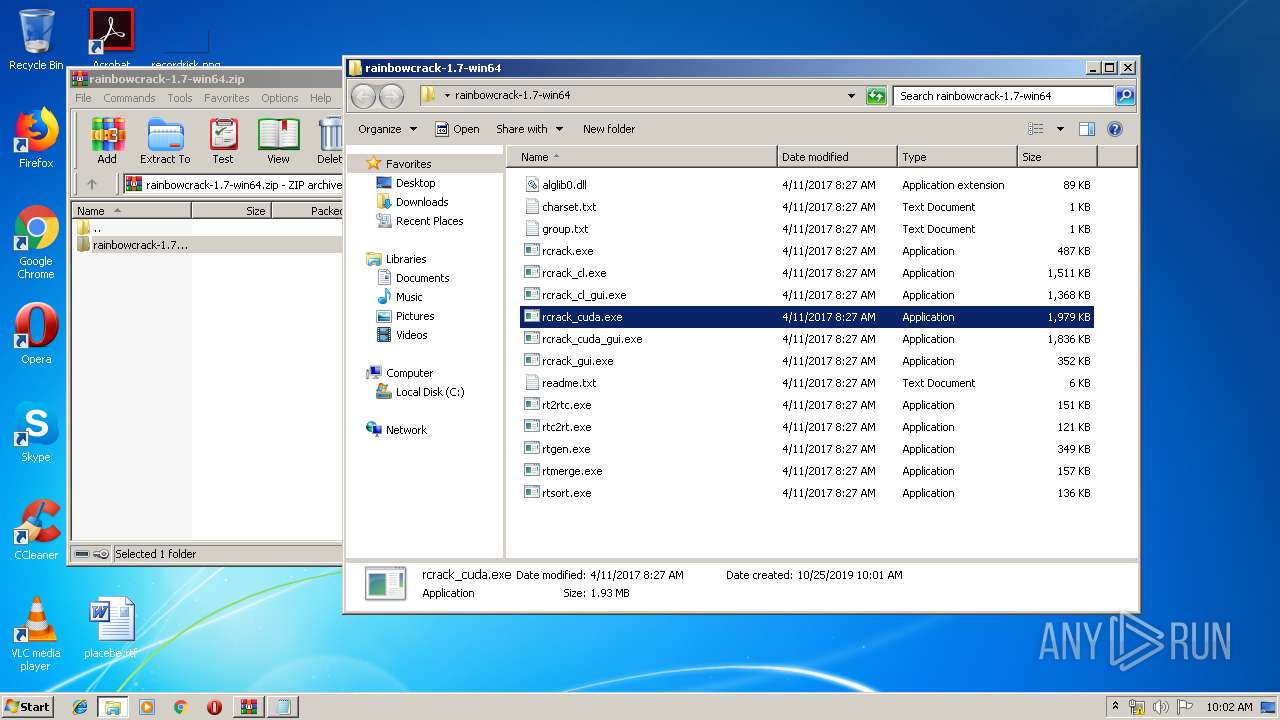Click the View icon in WinRAR toolbar
Screen dimensions: 1280x720
[278, 141]
